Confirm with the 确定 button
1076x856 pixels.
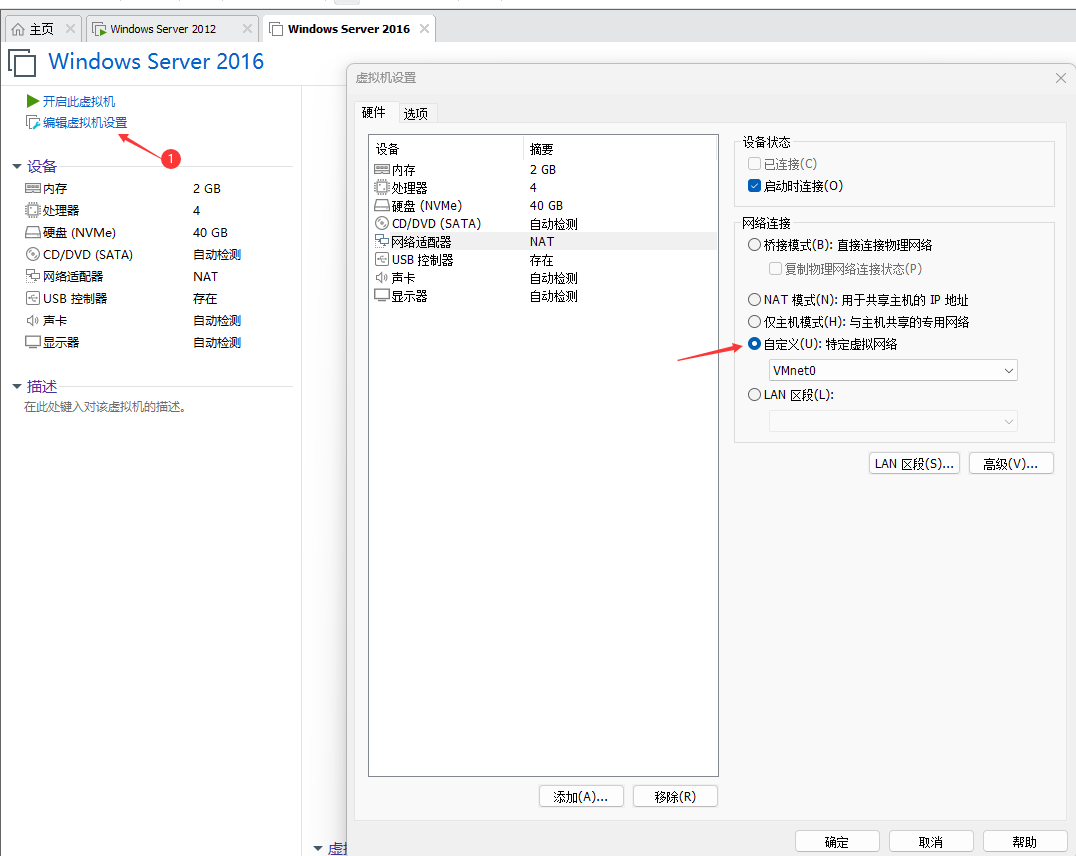(x=837, y=842)
